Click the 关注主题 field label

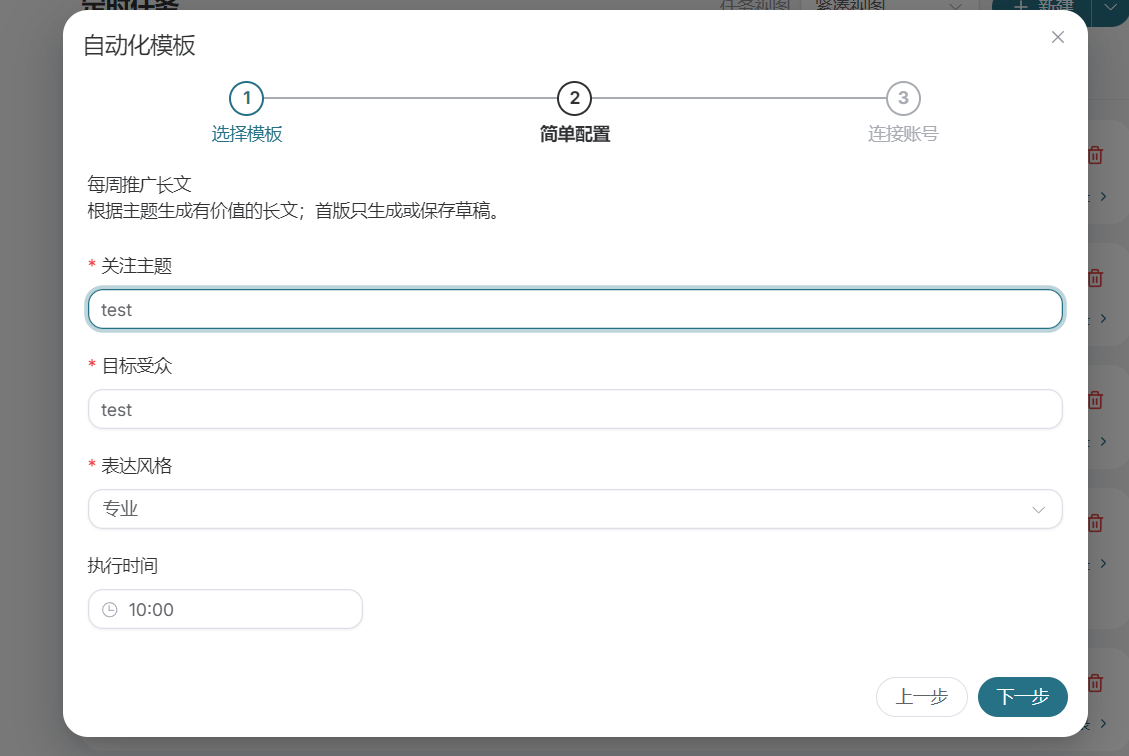point(136,266)
